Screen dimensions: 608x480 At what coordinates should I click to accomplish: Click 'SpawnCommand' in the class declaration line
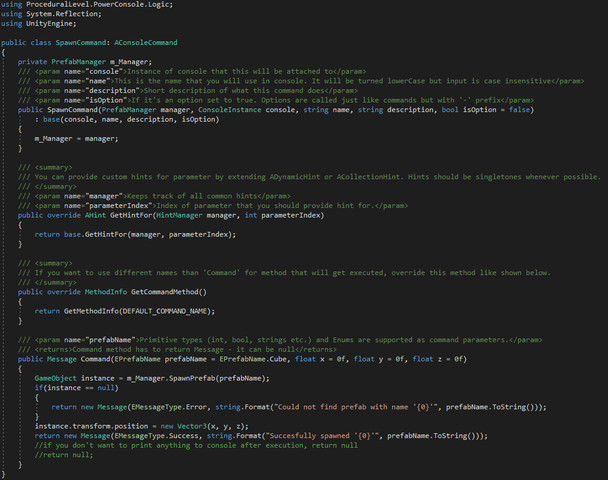click(80, 43)
